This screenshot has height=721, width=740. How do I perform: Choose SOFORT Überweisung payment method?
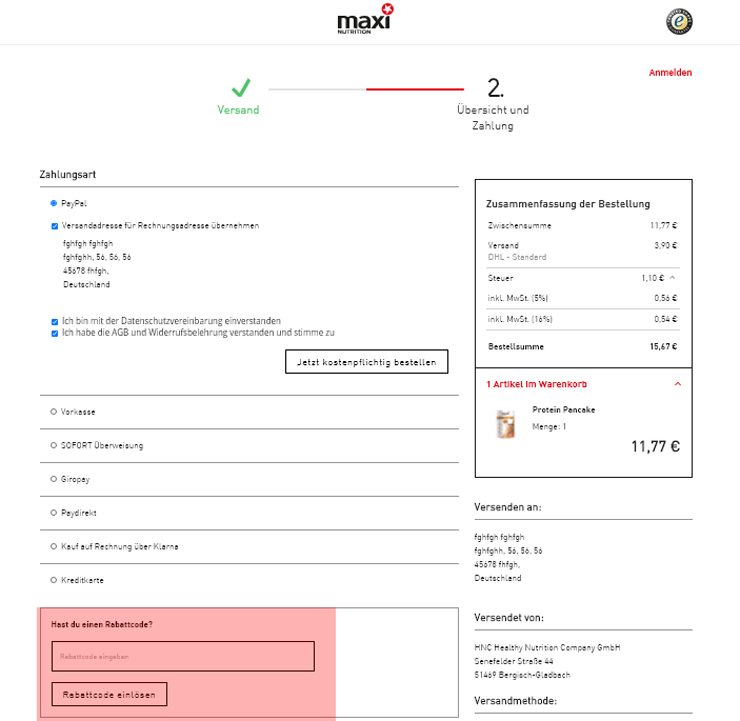coord(54,445)
